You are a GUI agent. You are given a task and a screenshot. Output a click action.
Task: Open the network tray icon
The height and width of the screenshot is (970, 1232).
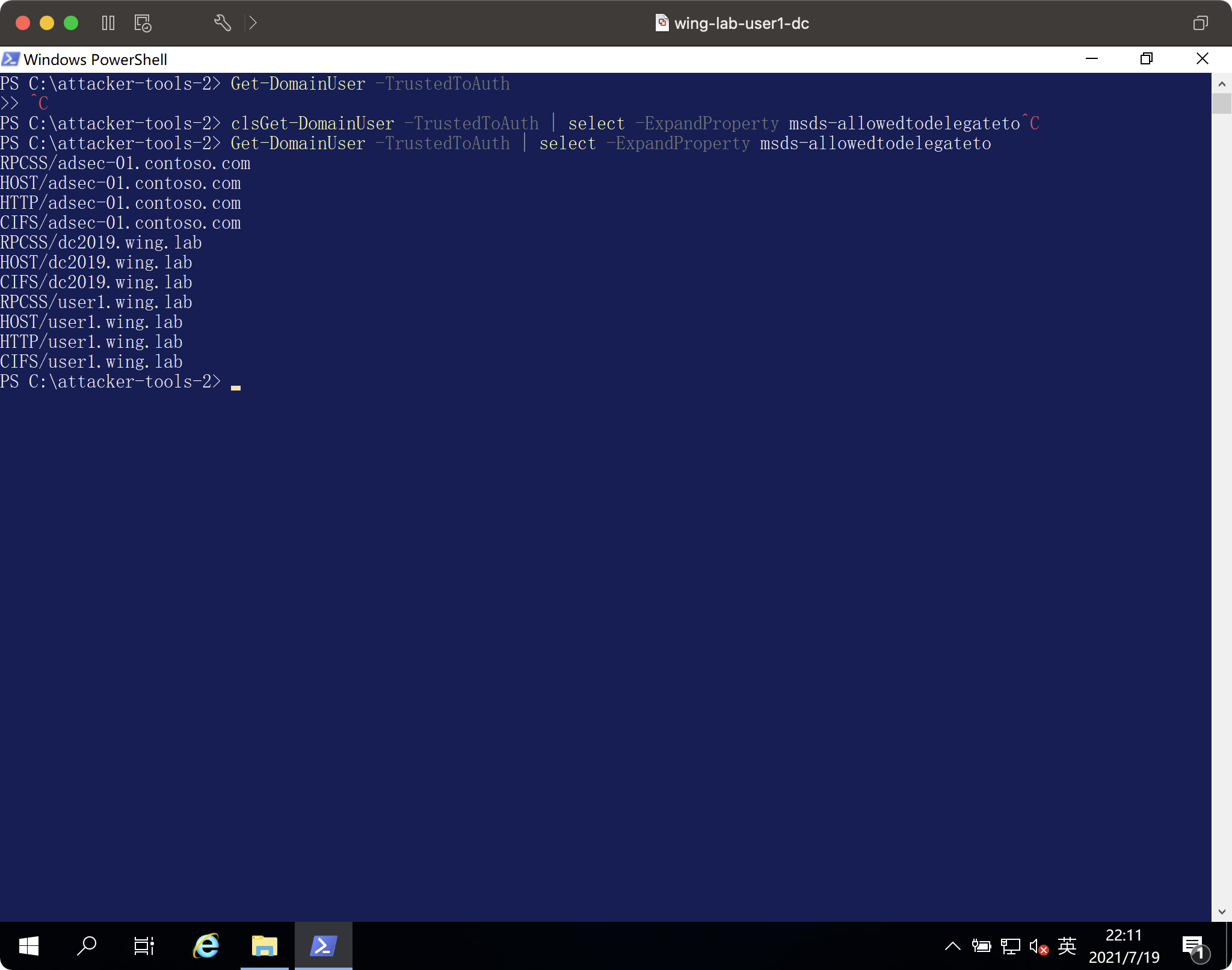click(x=1011, y=947)
